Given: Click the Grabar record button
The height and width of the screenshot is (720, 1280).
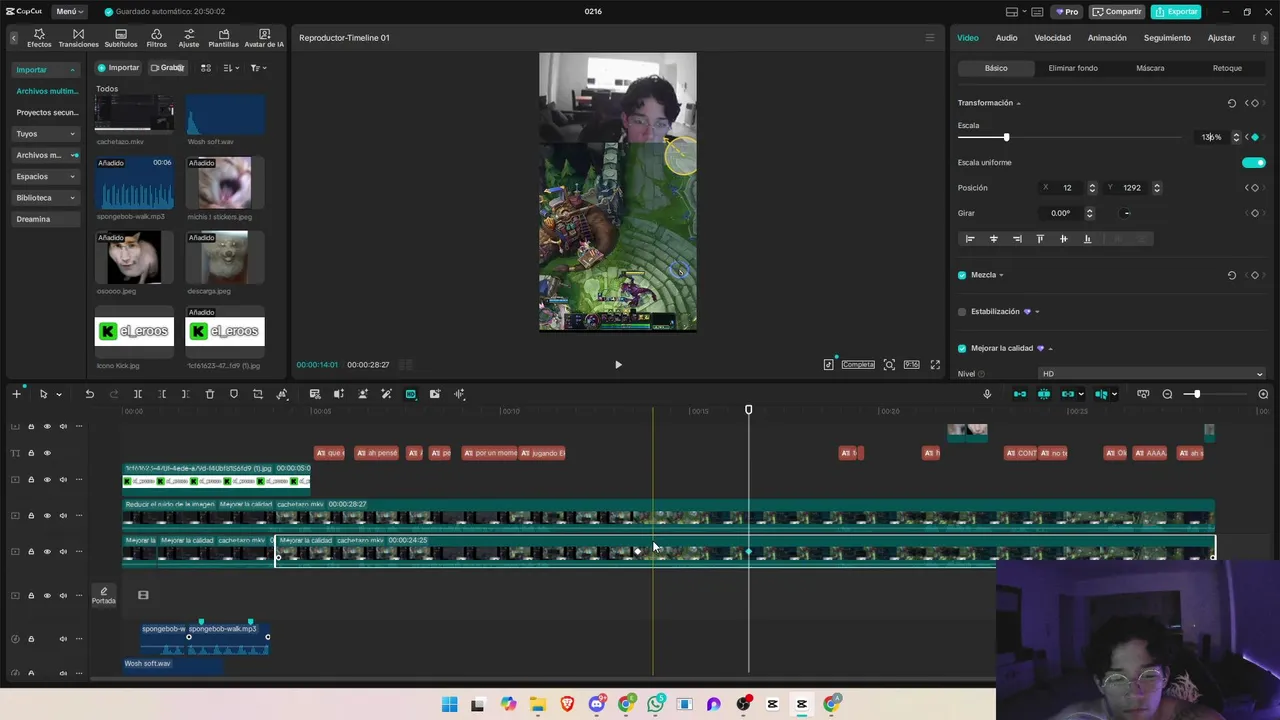Looking at the screenshot, I should 167,68.
